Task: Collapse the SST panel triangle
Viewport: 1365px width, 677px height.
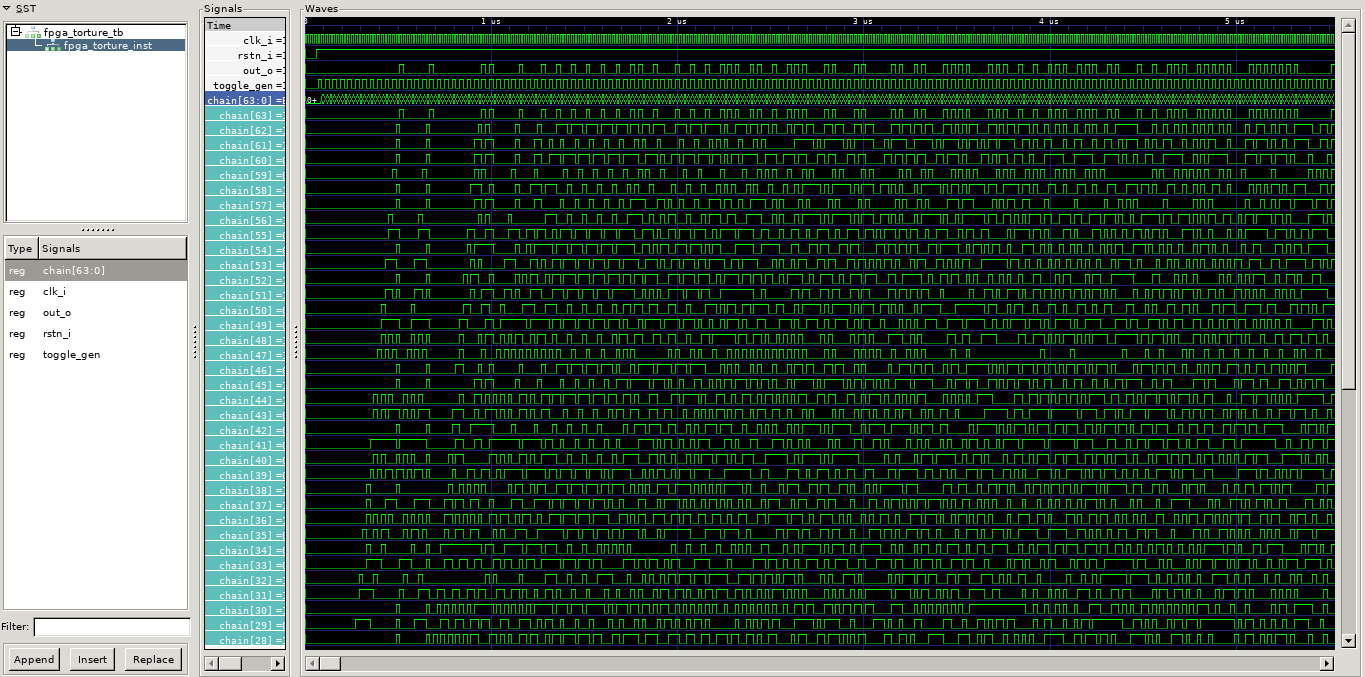Action: [7, 8]
